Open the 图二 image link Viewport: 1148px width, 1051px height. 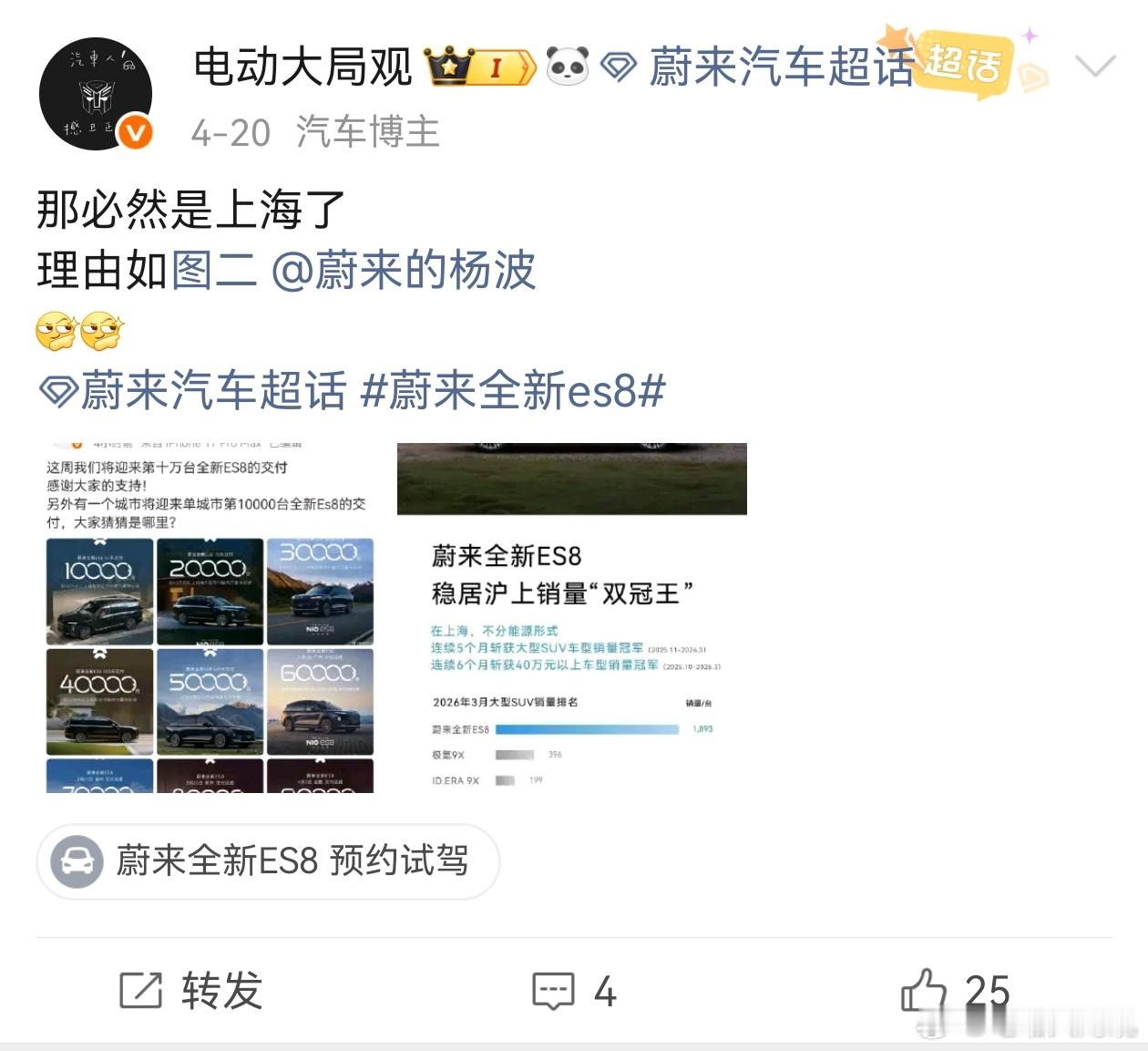tap(214, 271)
